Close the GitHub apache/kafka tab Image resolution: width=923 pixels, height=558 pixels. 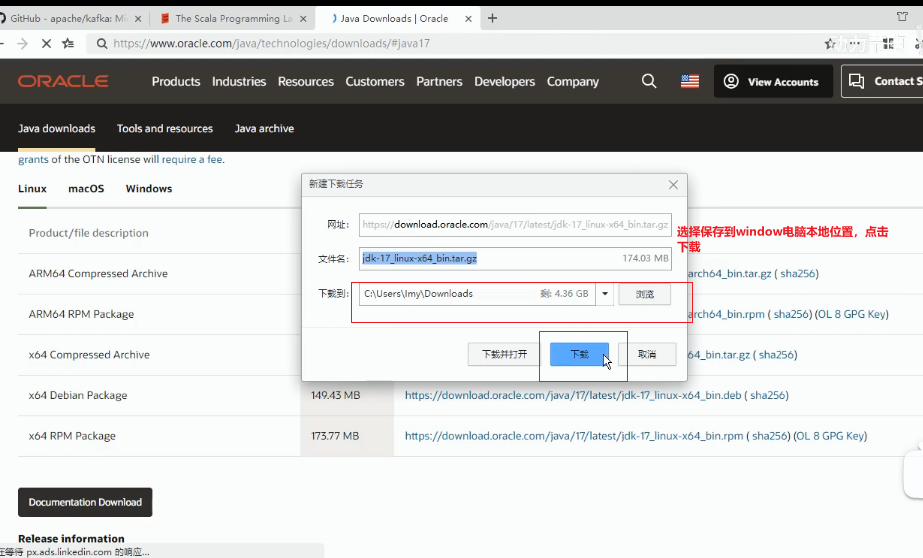[x=138, y=18]
